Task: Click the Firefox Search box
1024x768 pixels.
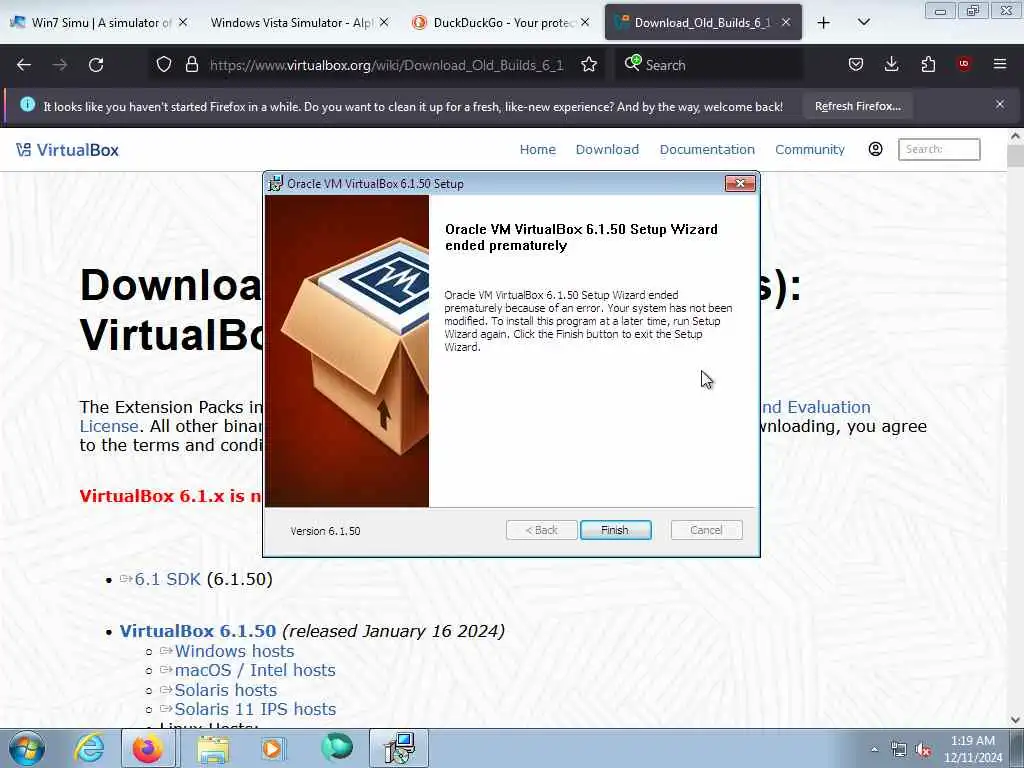Action: 709,65
